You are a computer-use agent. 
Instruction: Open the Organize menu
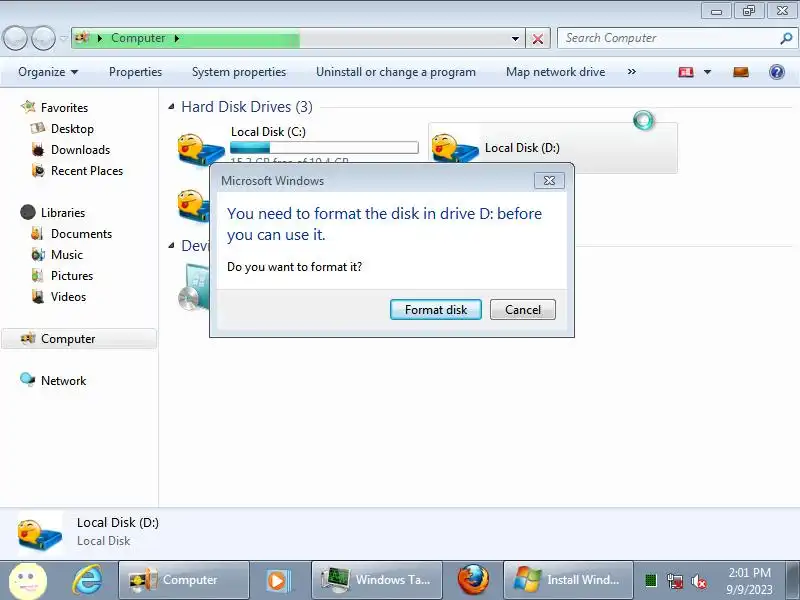[x=48, y=72]
